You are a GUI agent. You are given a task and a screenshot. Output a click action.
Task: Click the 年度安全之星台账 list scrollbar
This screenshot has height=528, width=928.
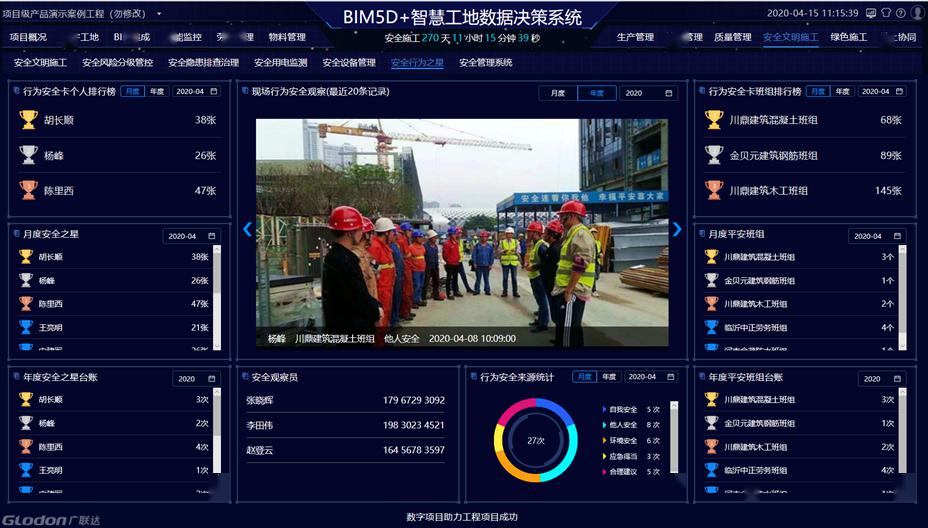tap(217, 431)
